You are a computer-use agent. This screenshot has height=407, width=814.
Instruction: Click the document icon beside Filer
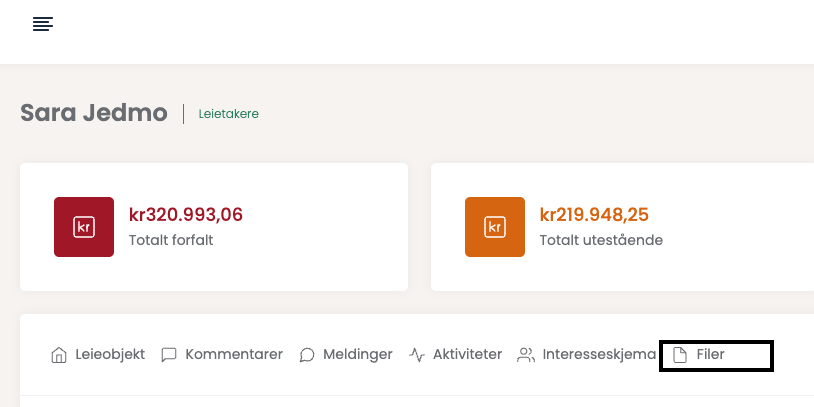pyautogui.click(x=680, y=355)
